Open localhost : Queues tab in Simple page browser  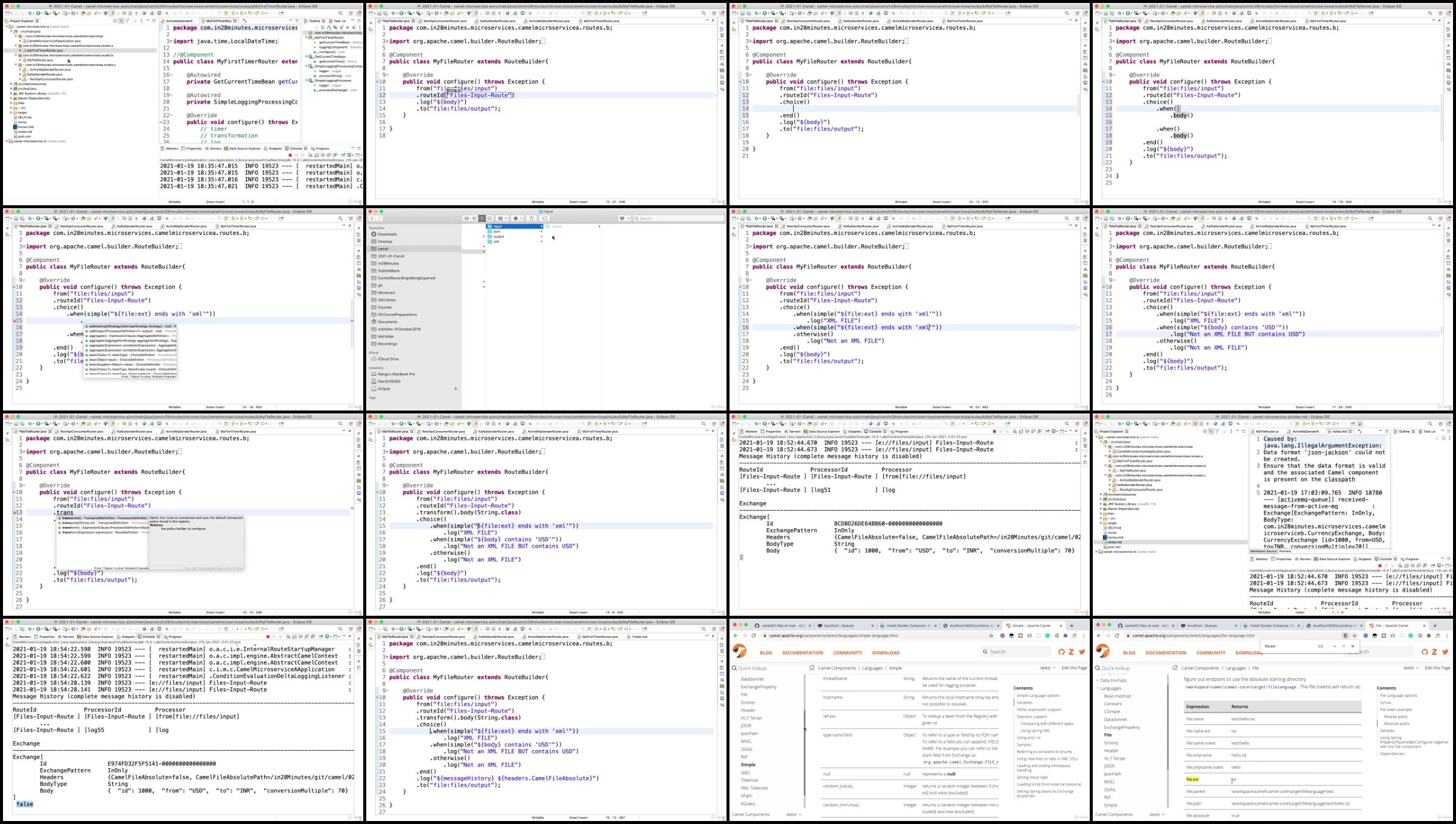845,625
